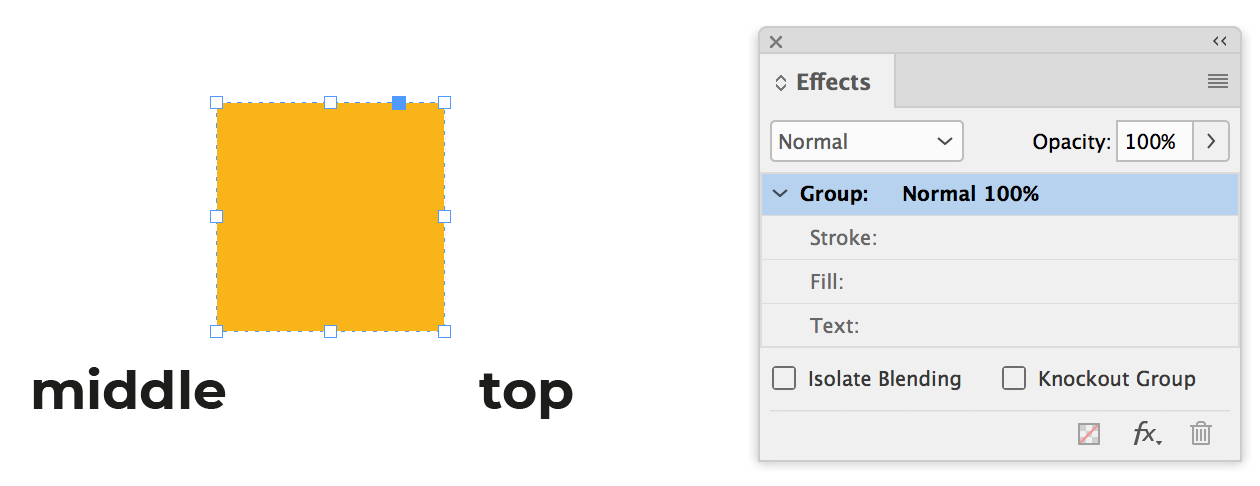This screenshot has width=1260, height=486.
Task: Click the Clear all effects icon
Action: [x=1089, y=434]
